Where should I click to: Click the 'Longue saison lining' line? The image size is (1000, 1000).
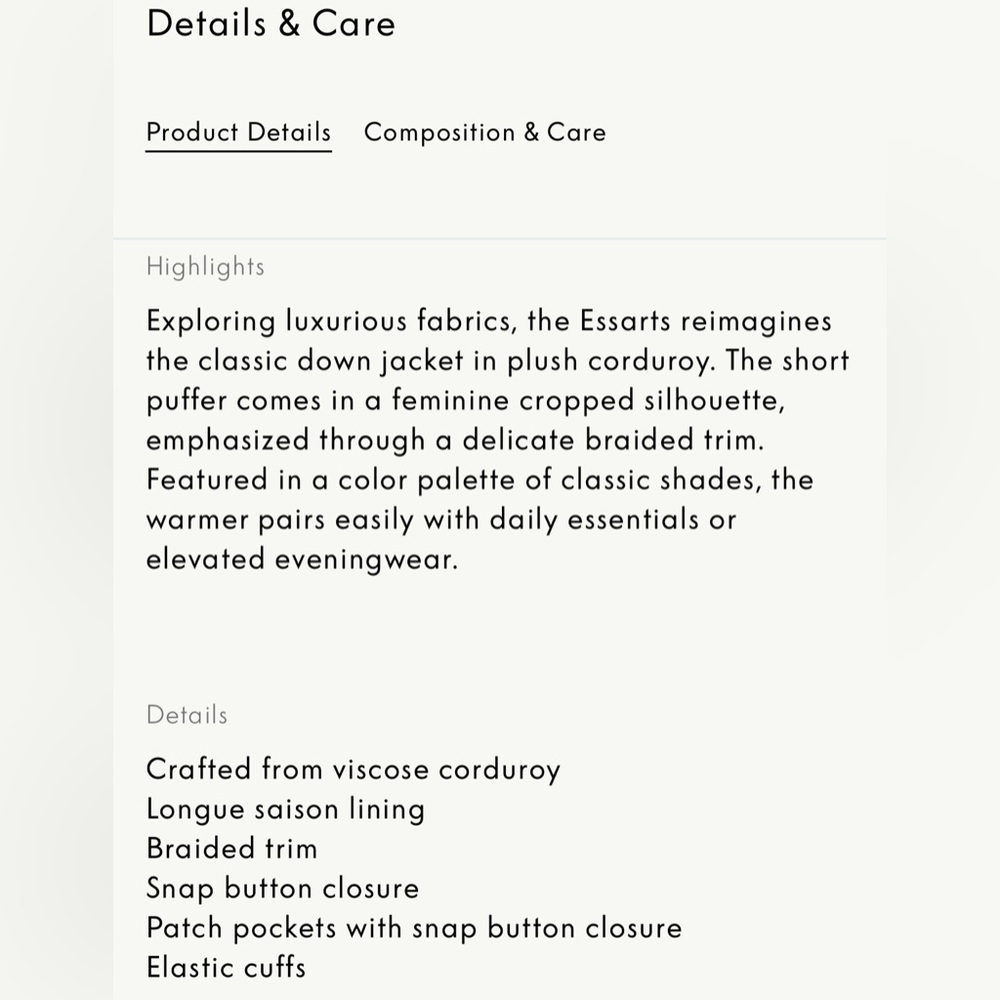(286, 810)
